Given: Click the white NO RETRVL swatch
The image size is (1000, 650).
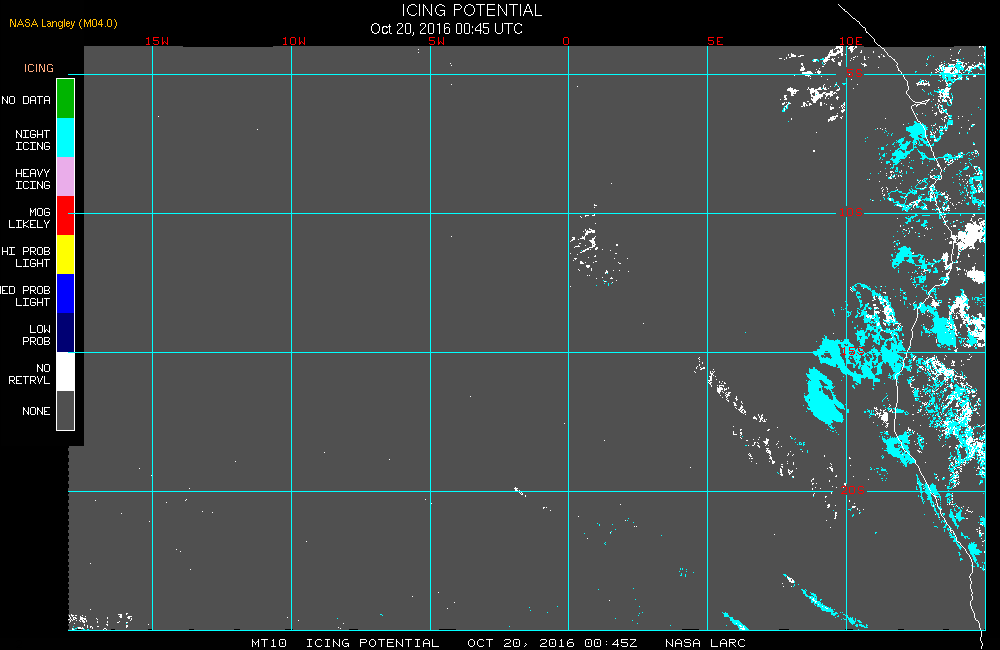Looking at the screenshot, I should coord(66,371).
